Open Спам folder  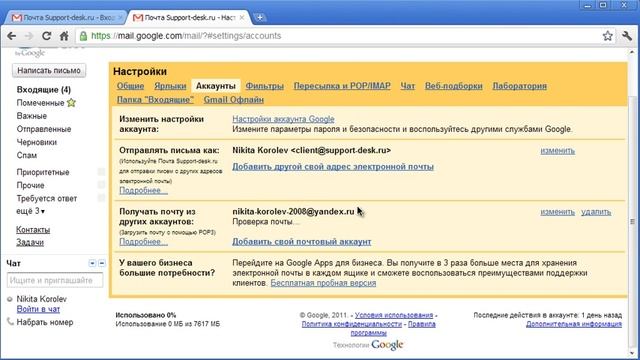click(27, 155)
